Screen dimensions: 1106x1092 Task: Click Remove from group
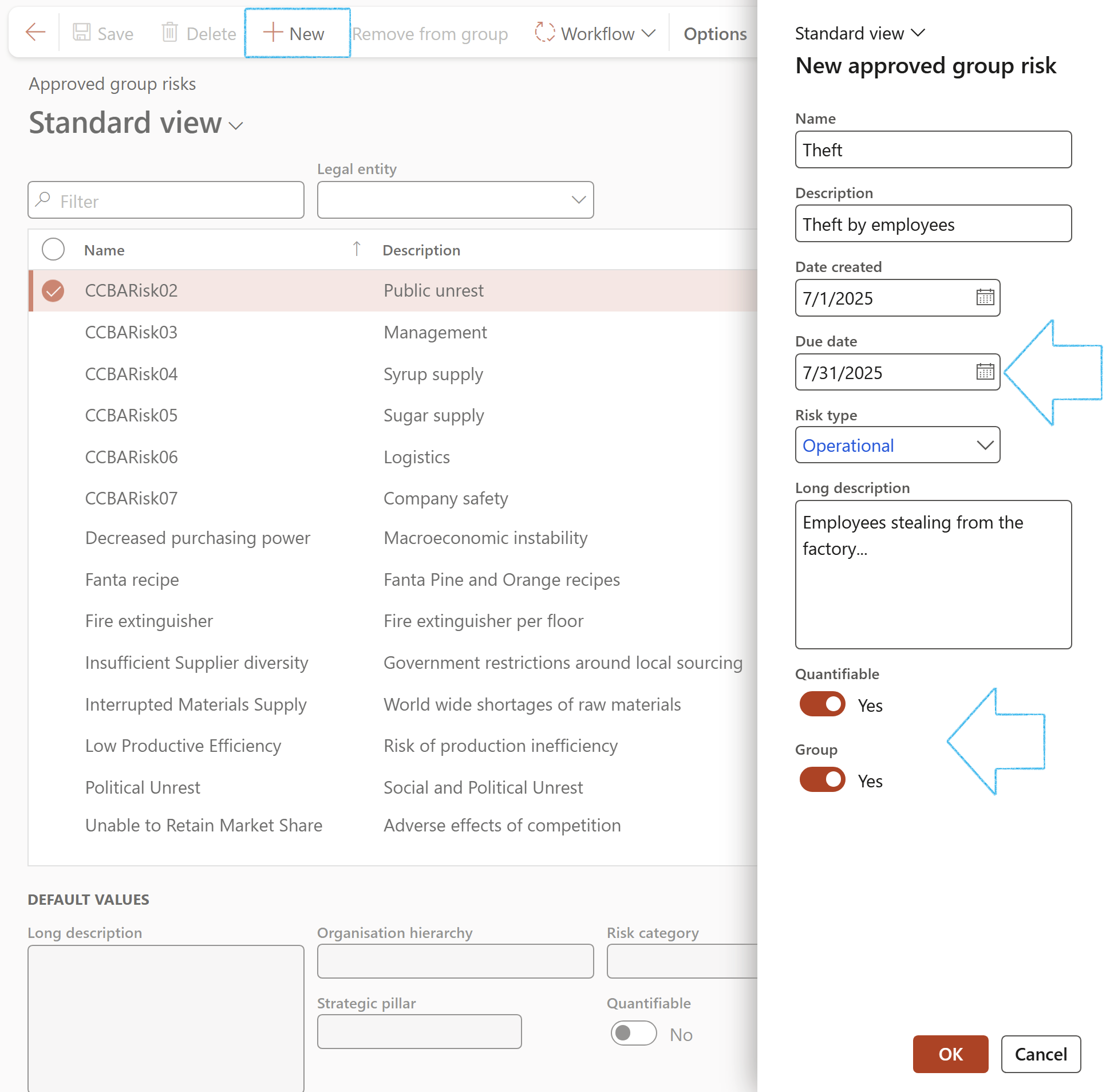tap(430, 34)
